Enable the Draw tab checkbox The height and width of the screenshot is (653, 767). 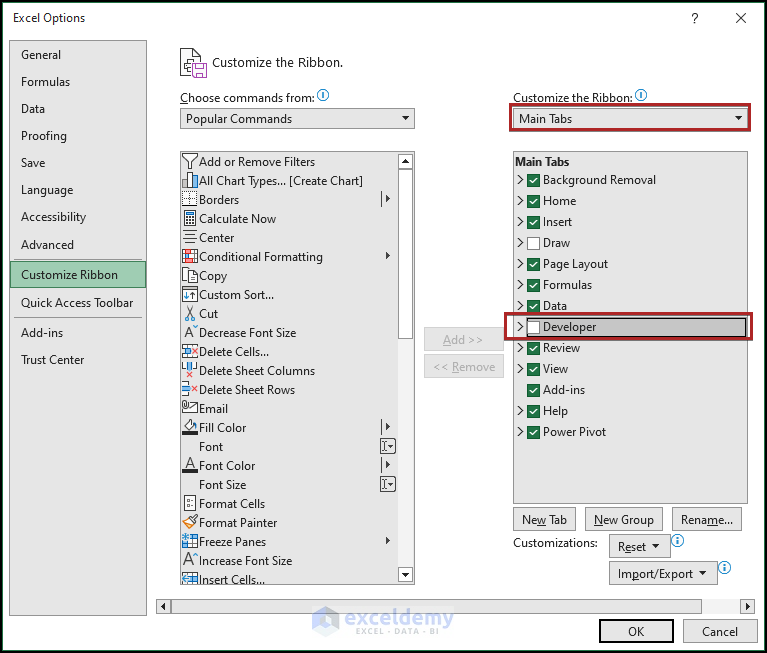click(x=533, y=243)
